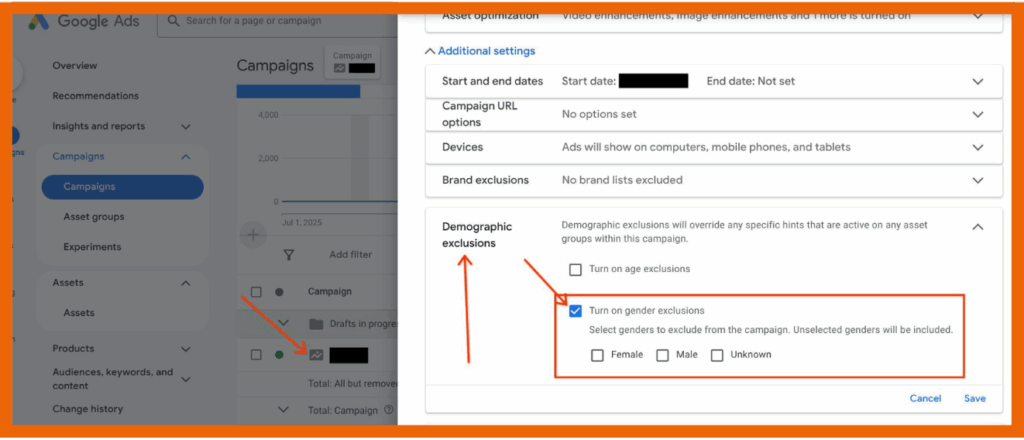Check the Female gender exclusion box
Image resolution: width=1024 pixels, height=440 pixels.
click(x=597, y=355)
